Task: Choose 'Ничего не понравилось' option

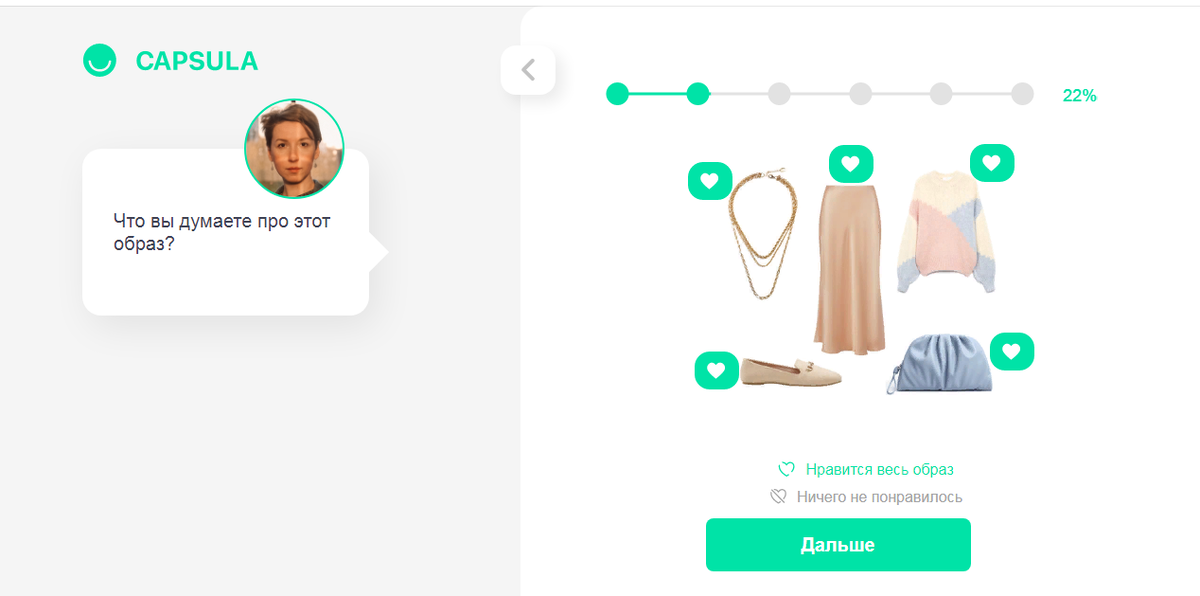Action: pos(866,497)
